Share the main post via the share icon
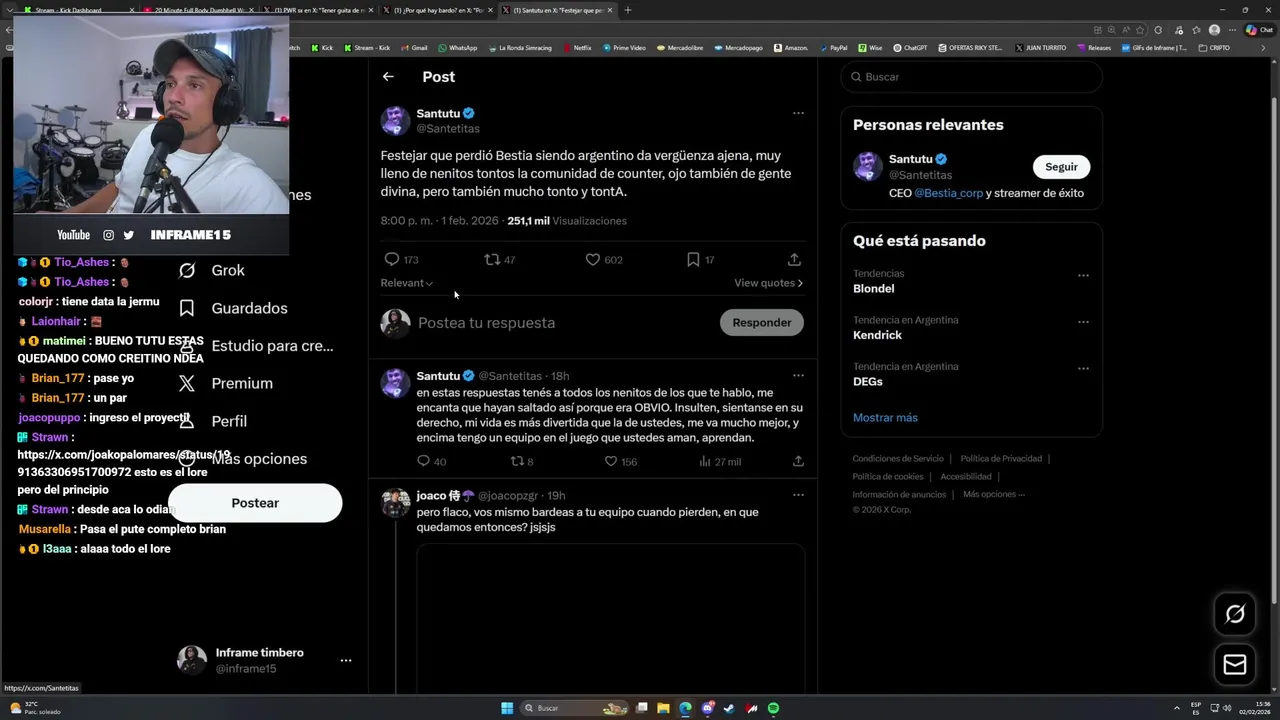Viewport: 1280px width, 720px height. pyautogui.click(x=794, y=259)
